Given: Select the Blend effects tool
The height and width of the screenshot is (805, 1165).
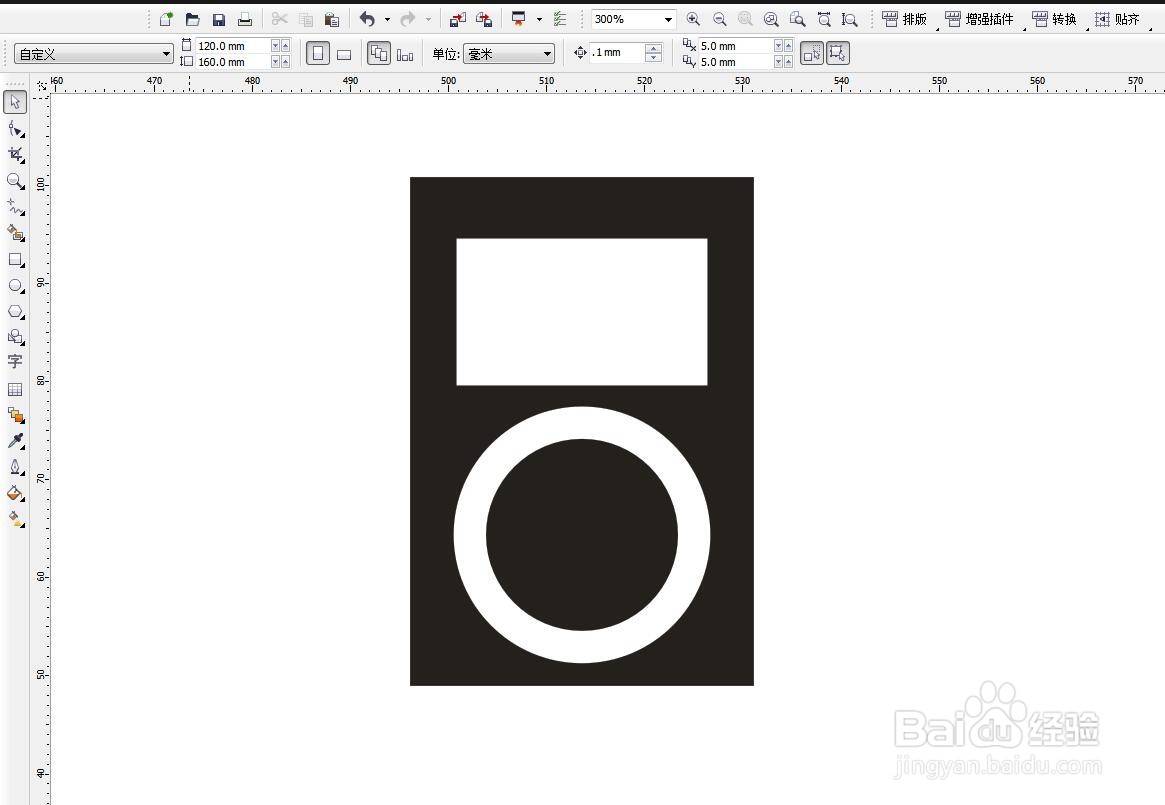Looking at the screenshot, I should (15, 415).
